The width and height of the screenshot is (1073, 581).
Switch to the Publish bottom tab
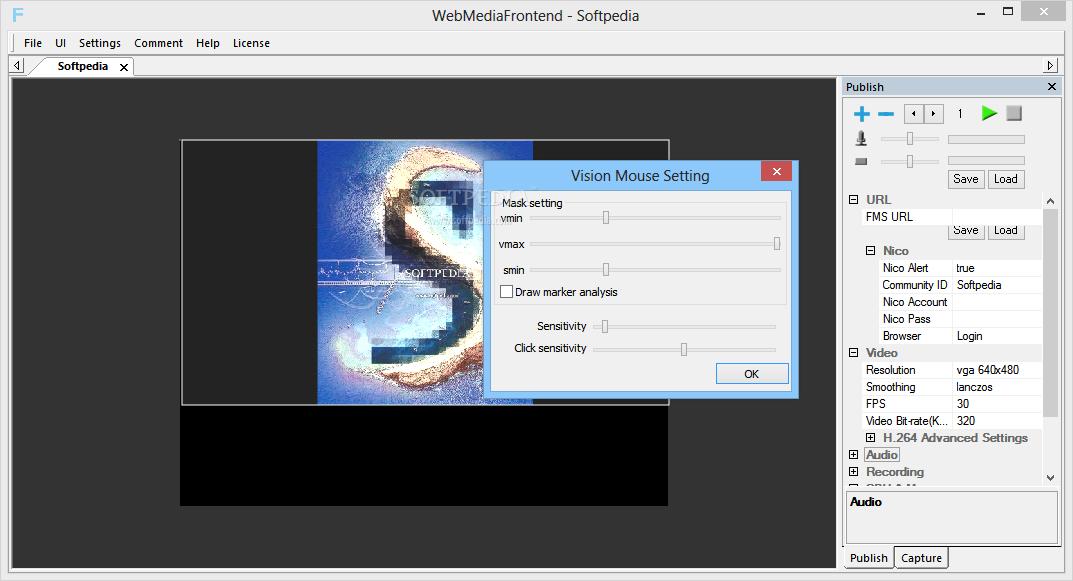(868, 558)
